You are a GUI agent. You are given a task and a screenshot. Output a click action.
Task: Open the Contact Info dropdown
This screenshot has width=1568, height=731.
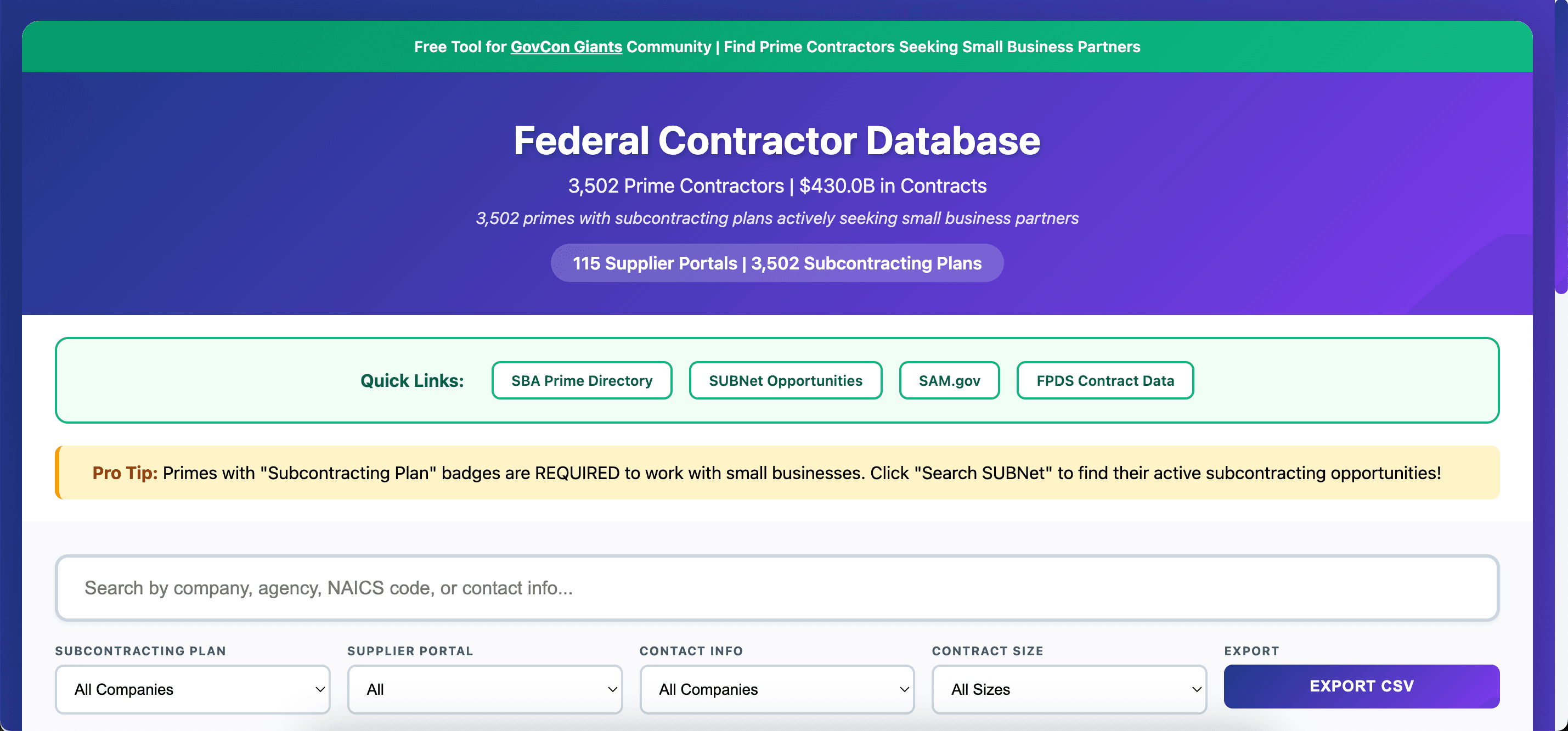(777, 689)
